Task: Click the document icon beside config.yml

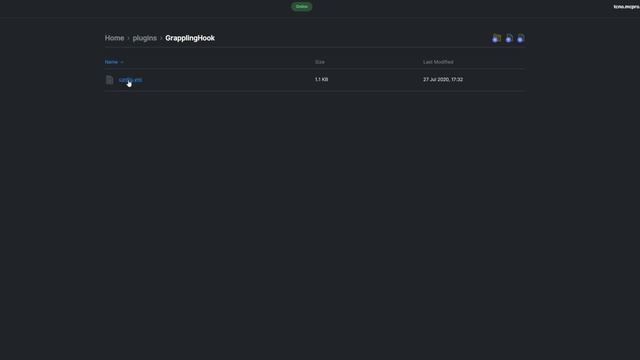Action: 109,80
